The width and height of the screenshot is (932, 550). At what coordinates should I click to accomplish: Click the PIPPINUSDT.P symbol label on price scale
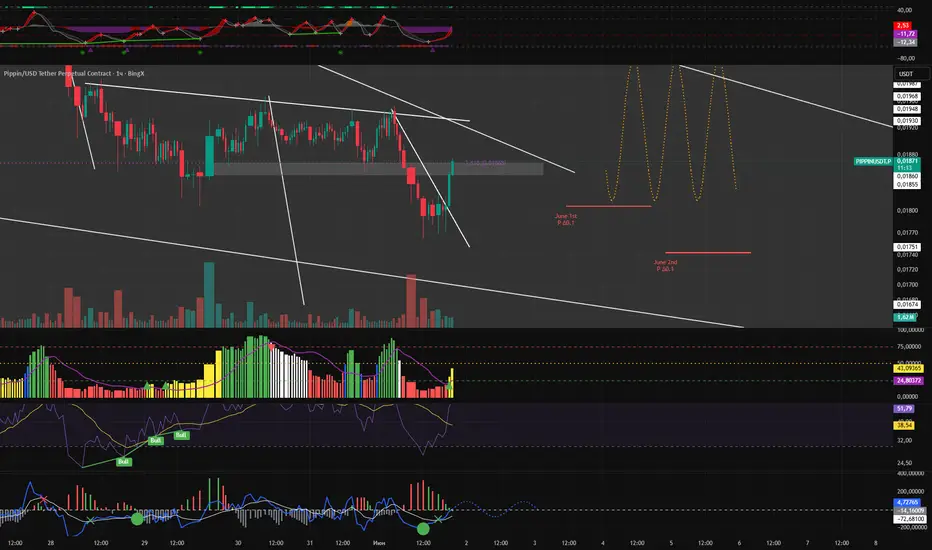pyautogui.click(x=873, y=162)
